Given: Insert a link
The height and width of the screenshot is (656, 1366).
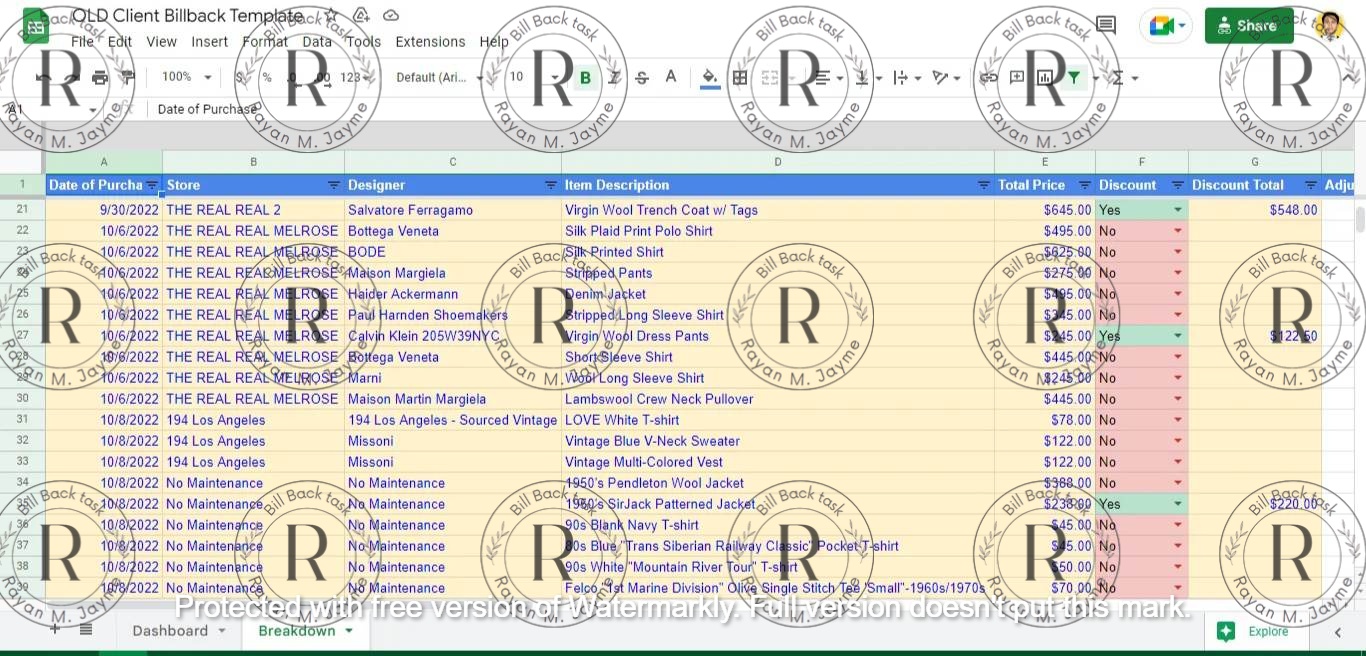Looking at the screenshot, I should [989, 77].
